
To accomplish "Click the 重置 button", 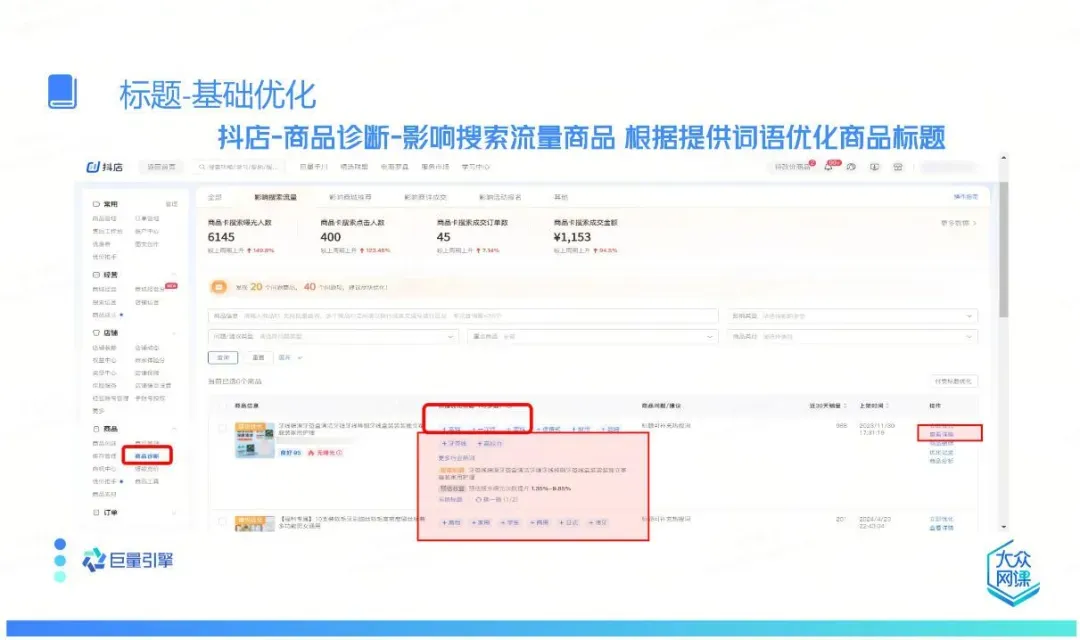I will tap(258, 358).
